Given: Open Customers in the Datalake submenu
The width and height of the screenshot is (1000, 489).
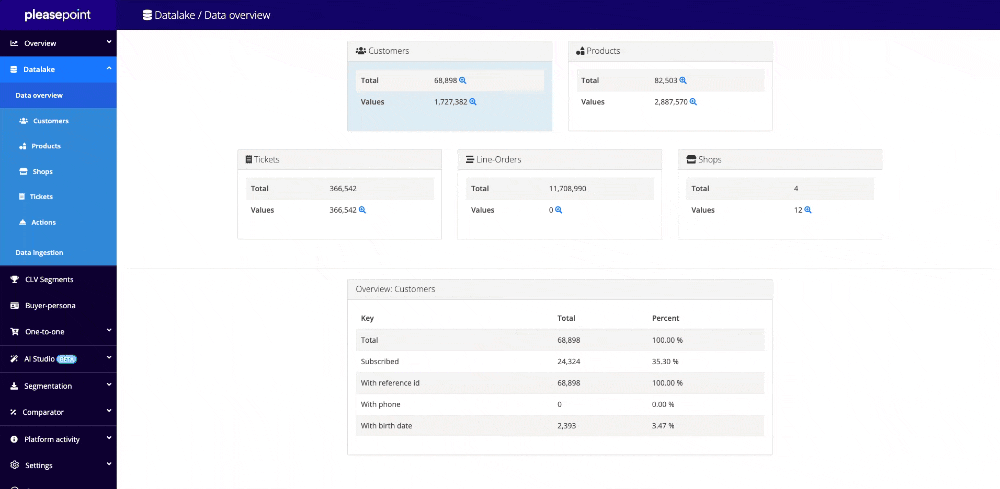Looking at the screenshot, I should click(50, 121).
